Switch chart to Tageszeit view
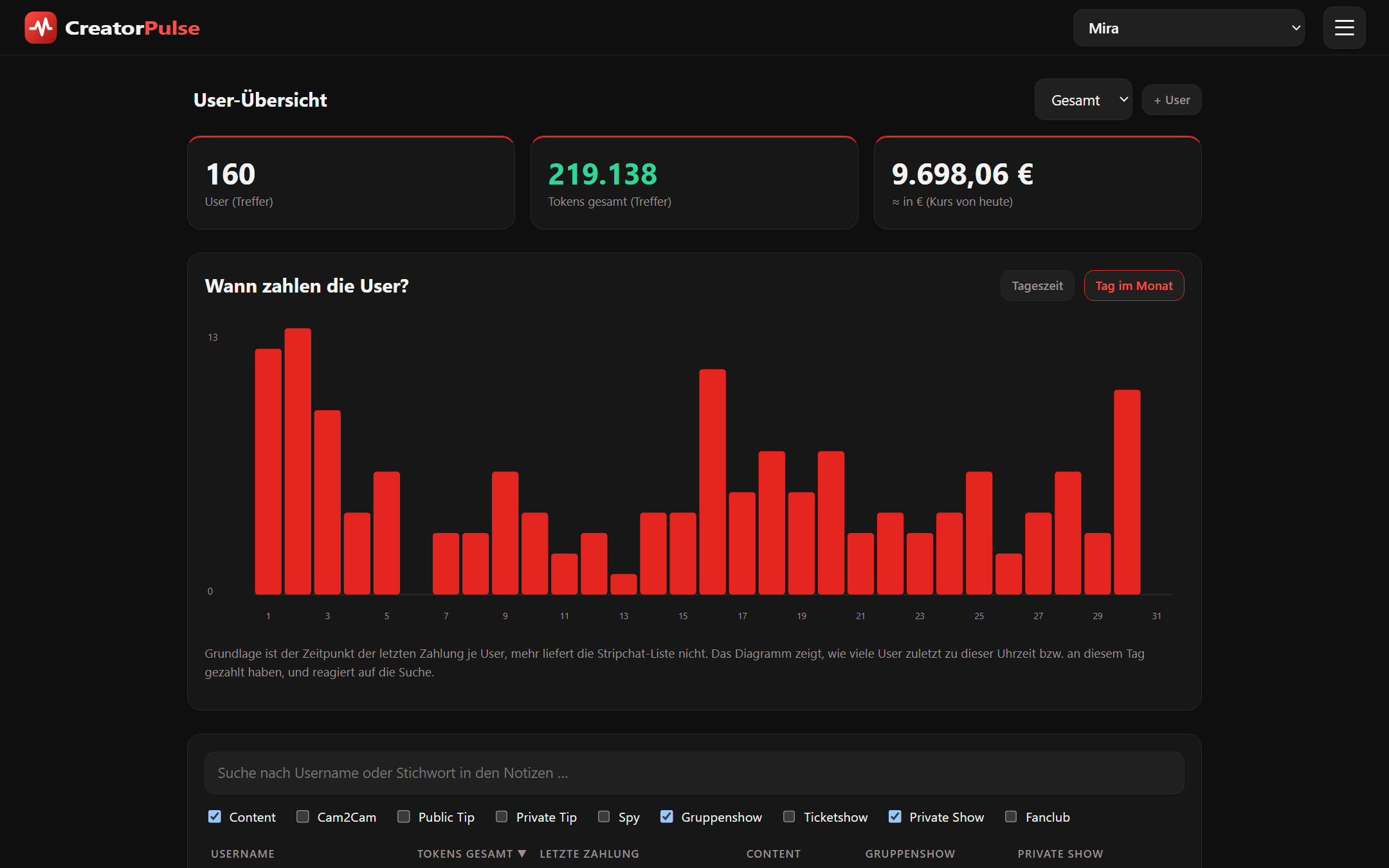The image size is (1389, 868). (x=1037, y=285)
